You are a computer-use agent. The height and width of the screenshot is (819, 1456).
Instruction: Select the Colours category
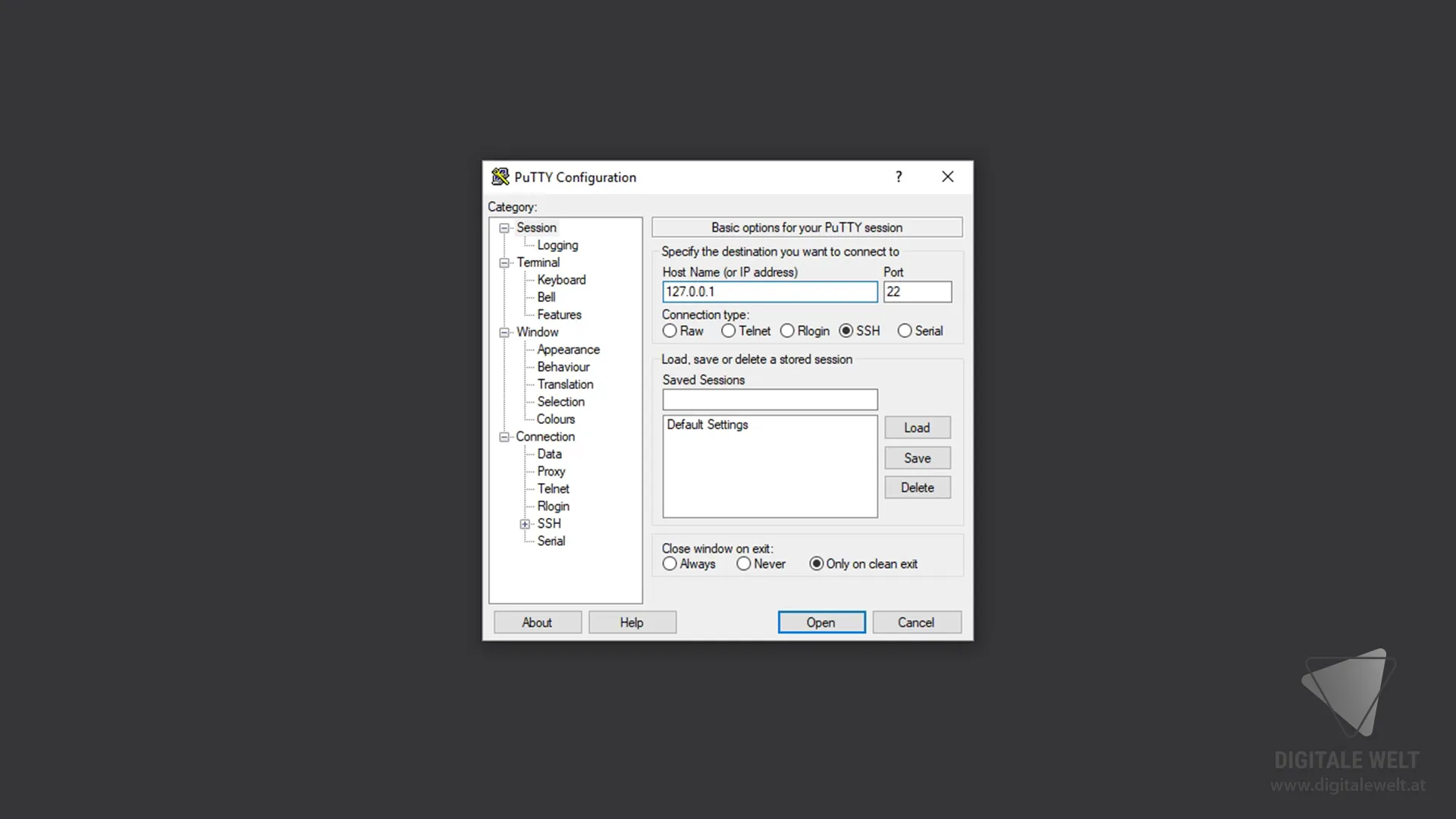[x=555, y=419]
